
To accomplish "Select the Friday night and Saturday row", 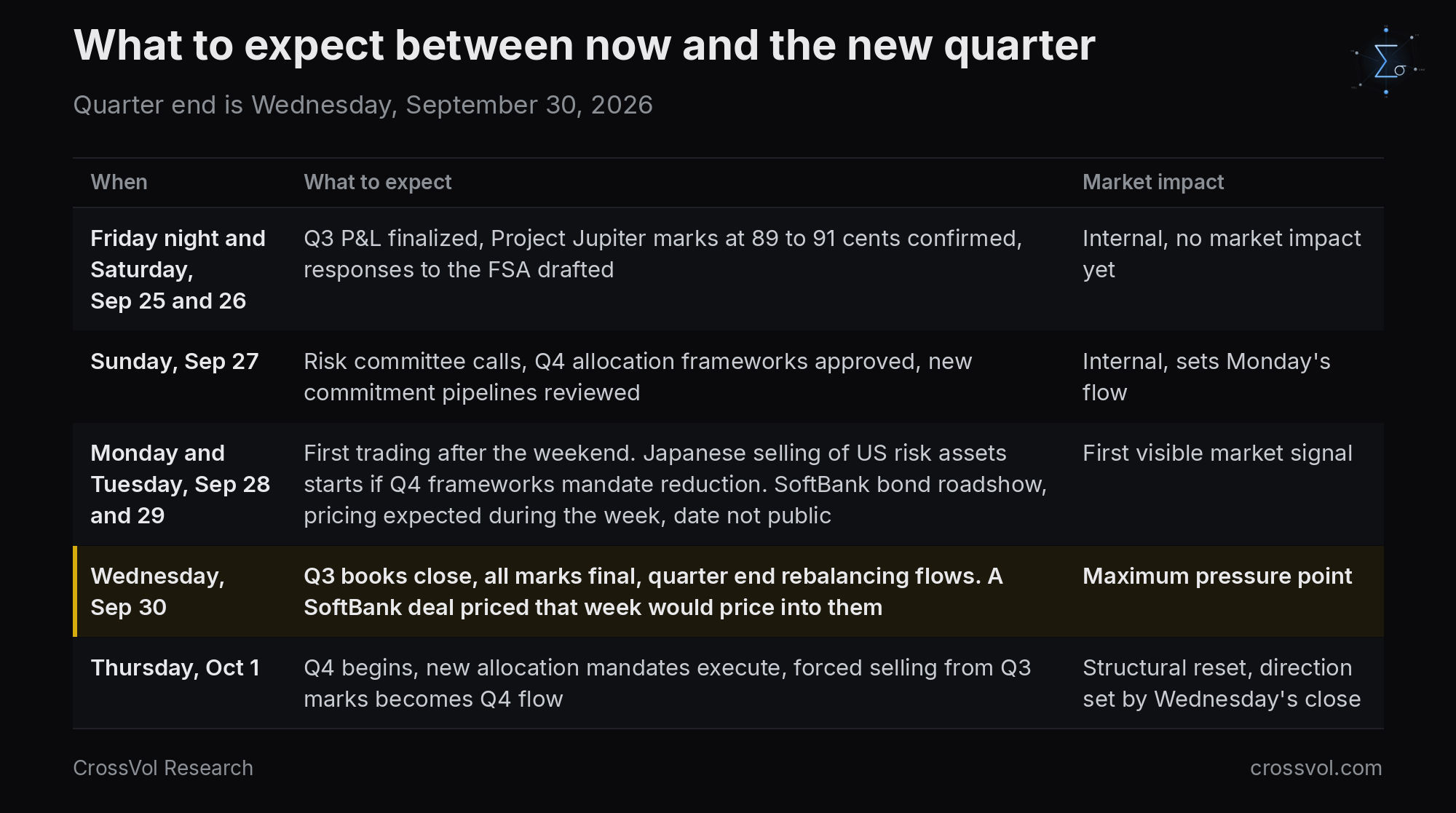I will coord(728,269).
